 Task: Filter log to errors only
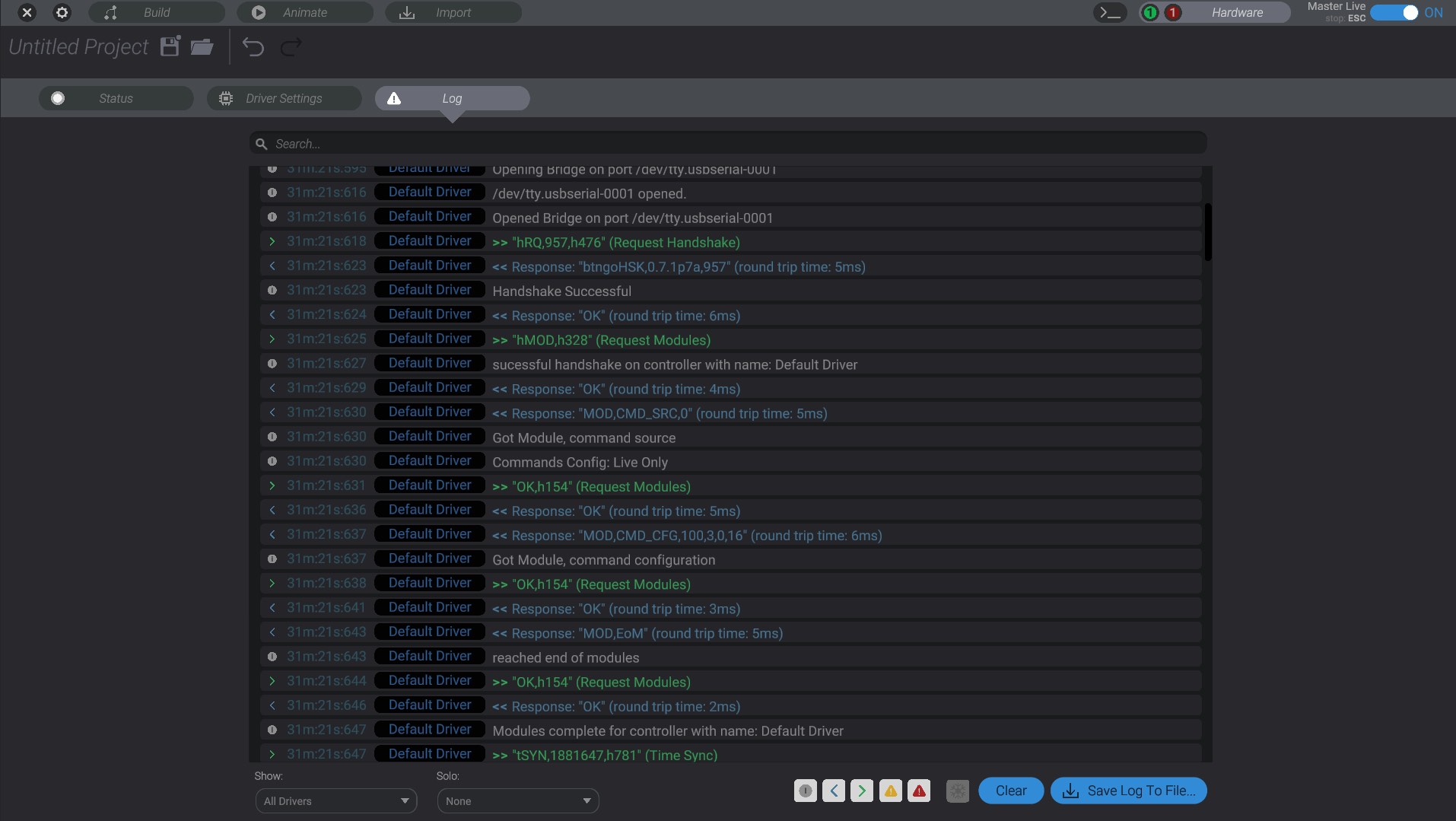[920, 791]
